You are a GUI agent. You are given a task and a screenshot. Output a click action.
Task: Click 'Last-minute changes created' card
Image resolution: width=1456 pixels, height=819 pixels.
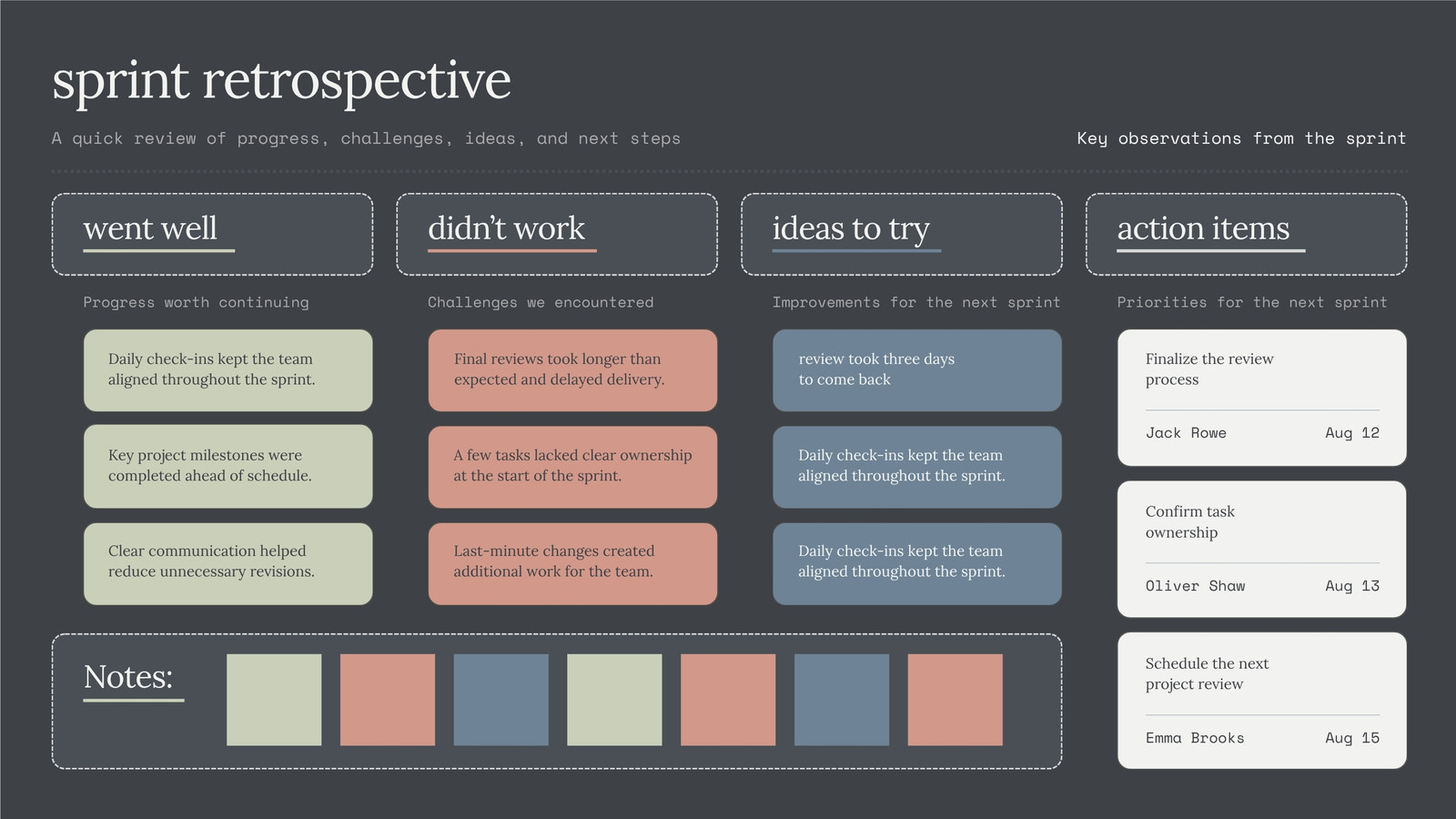(572, 563)
